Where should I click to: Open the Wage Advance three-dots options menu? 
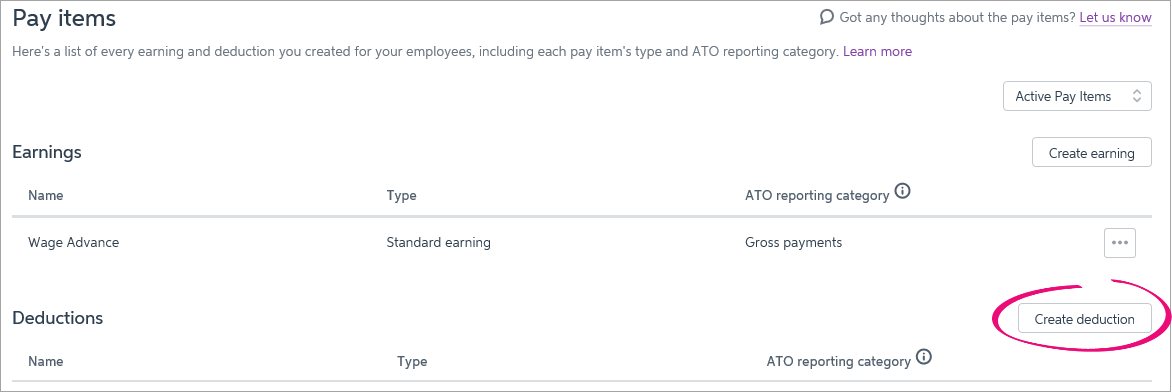coord(1120,242)
